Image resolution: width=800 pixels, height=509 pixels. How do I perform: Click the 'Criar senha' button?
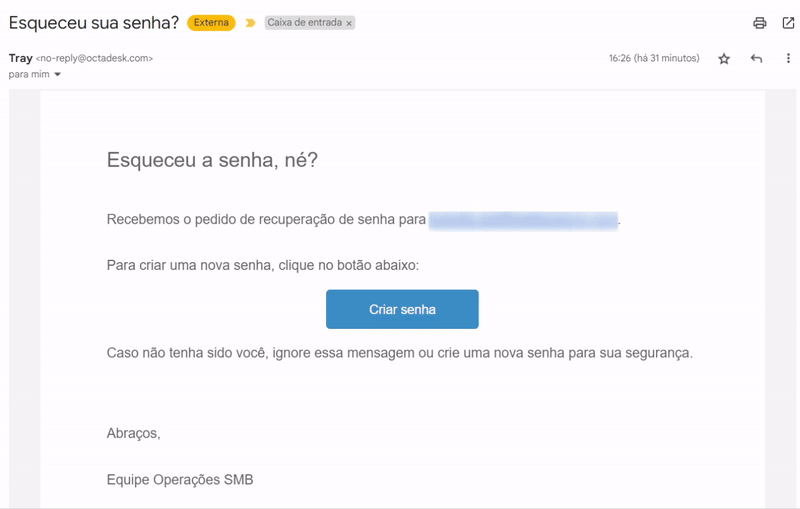pos(402,309)
